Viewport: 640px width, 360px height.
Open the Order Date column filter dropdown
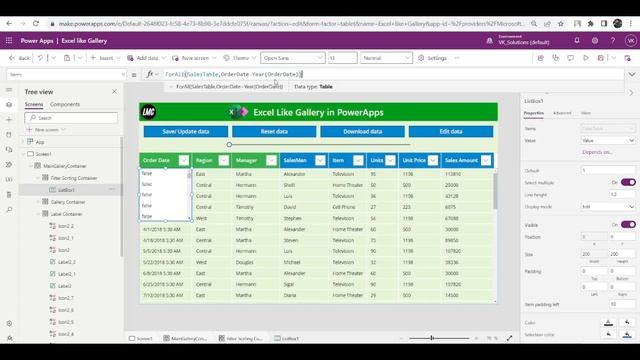tap(184, 160)
